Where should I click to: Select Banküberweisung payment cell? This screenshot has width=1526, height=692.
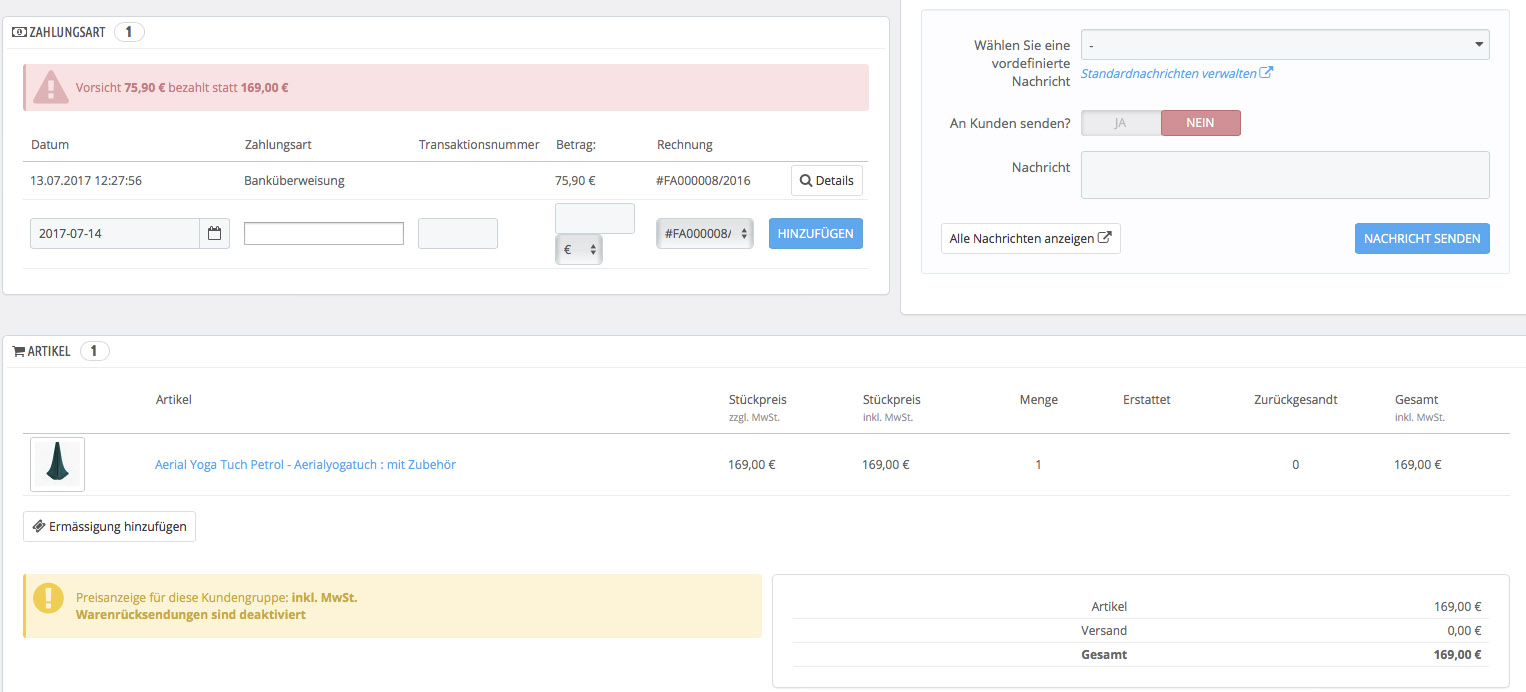click(294, 181)
